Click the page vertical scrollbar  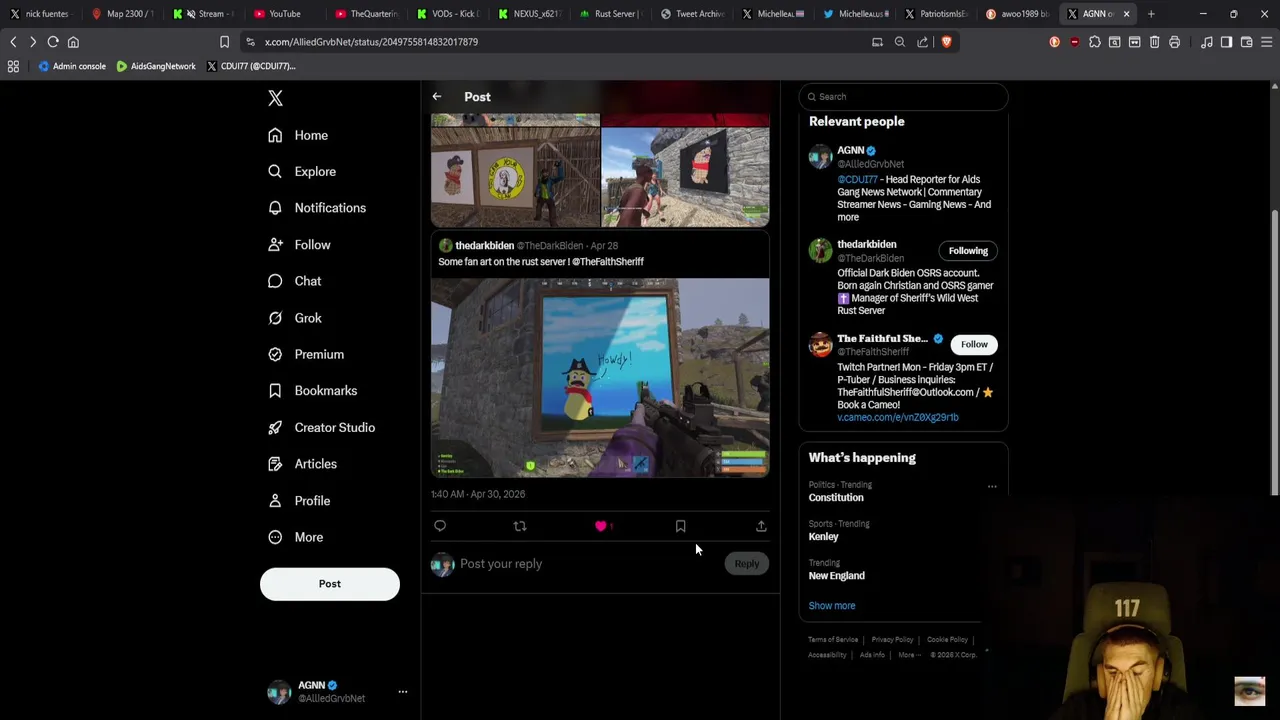[x=1274, y=352]
